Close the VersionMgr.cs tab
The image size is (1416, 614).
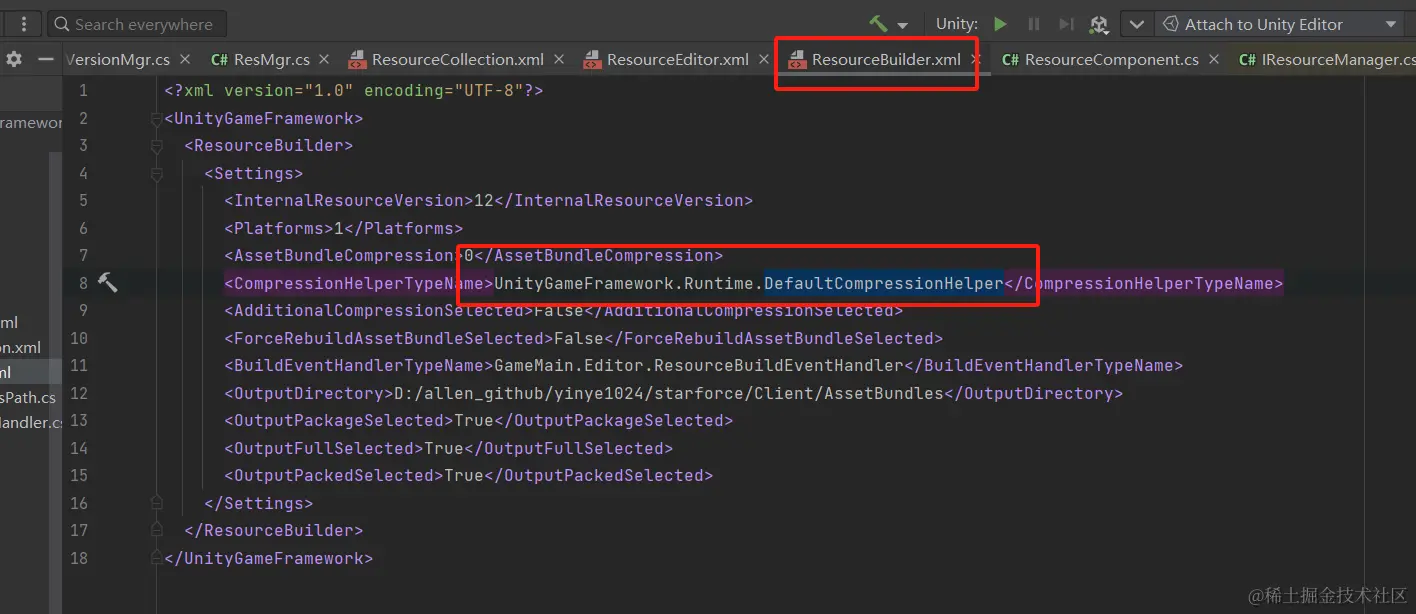coord(187,59)
